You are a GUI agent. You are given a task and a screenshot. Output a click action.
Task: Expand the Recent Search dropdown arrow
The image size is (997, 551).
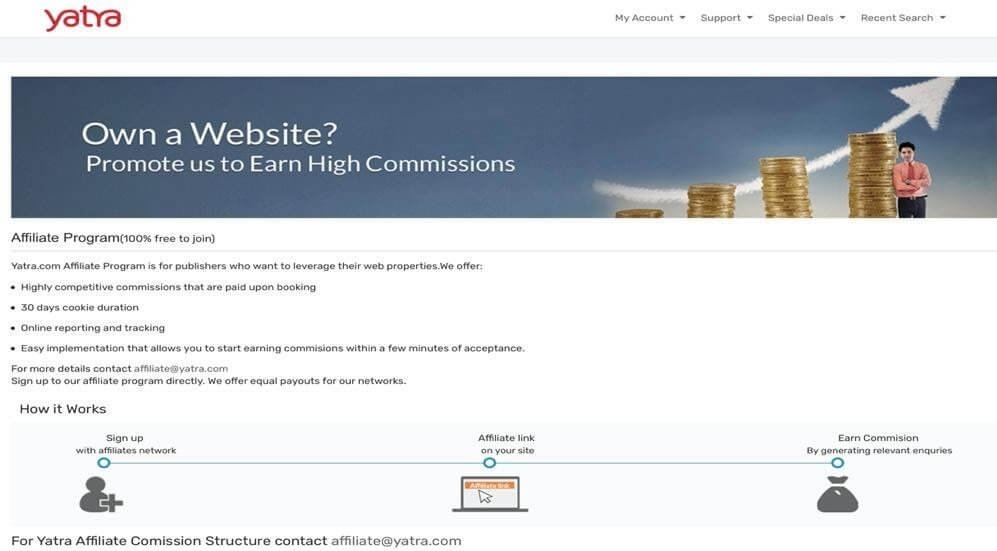[942, 18]
